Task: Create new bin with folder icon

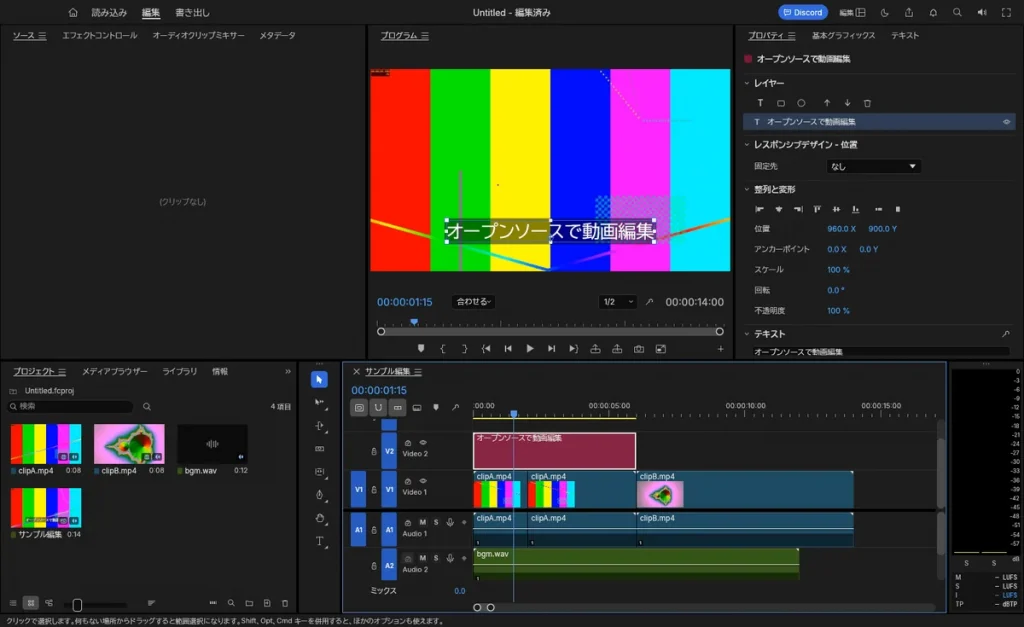Action: pos(249,603)
